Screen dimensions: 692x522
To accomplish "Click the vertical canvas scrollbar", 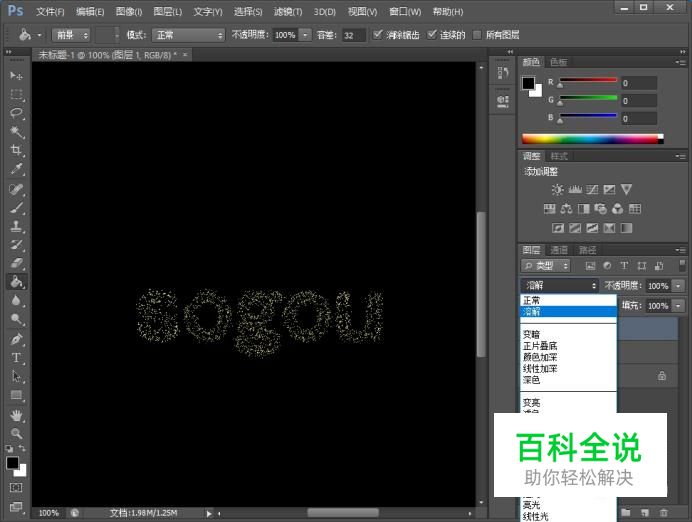I will (x=481, y=285).
